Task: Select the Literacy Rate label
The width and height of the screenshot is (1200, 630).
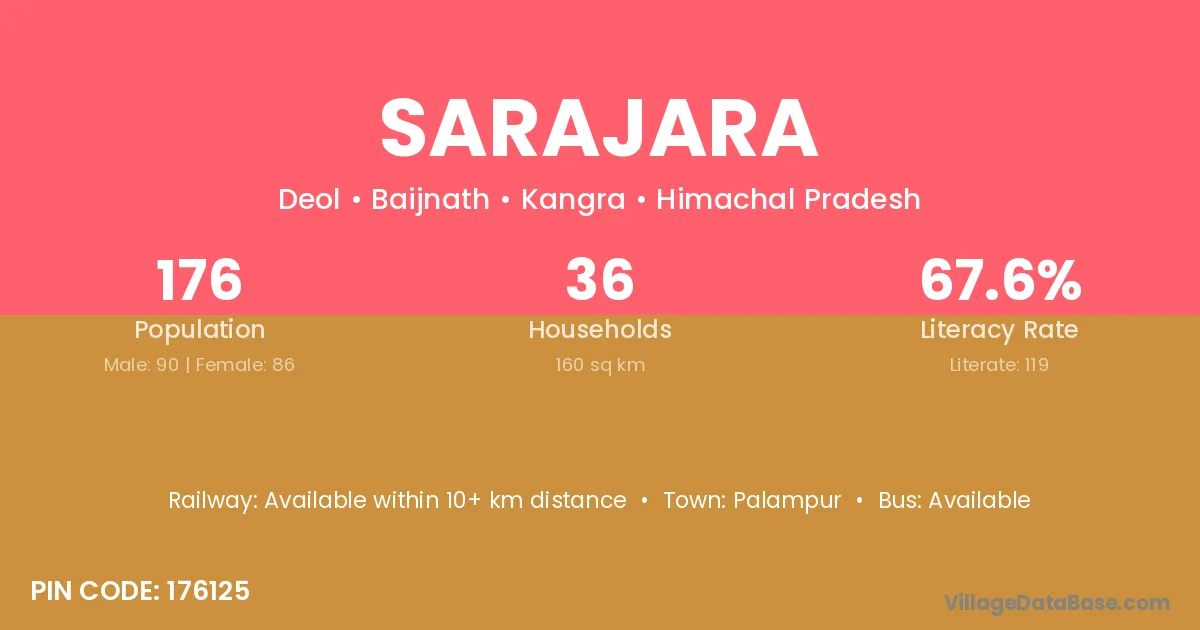Action: (999, 330)
